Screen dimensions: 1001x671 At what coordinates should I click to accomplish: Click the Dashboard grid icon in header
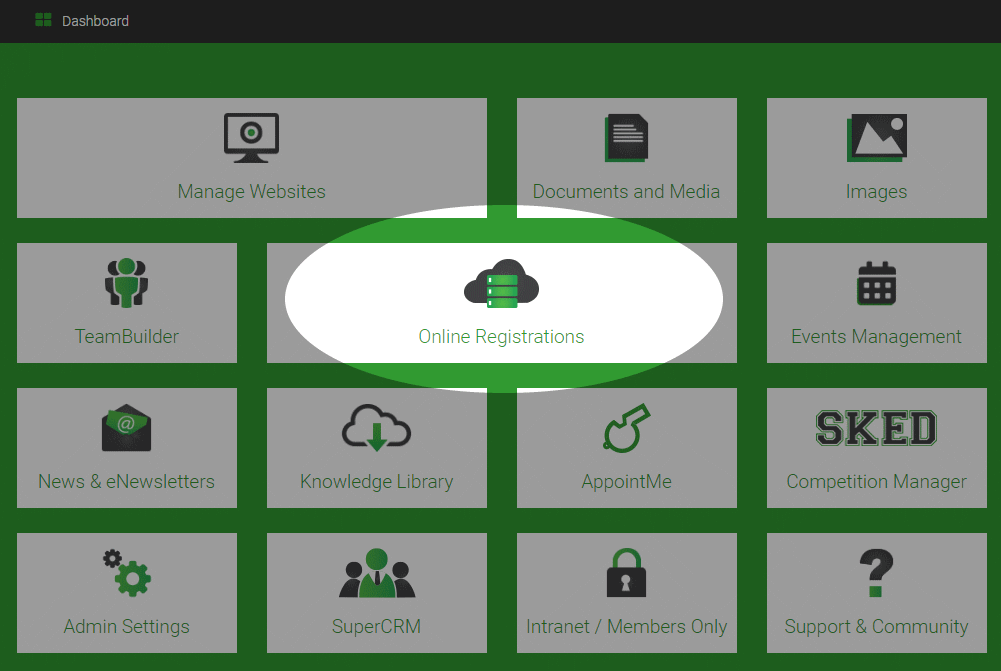43,20
